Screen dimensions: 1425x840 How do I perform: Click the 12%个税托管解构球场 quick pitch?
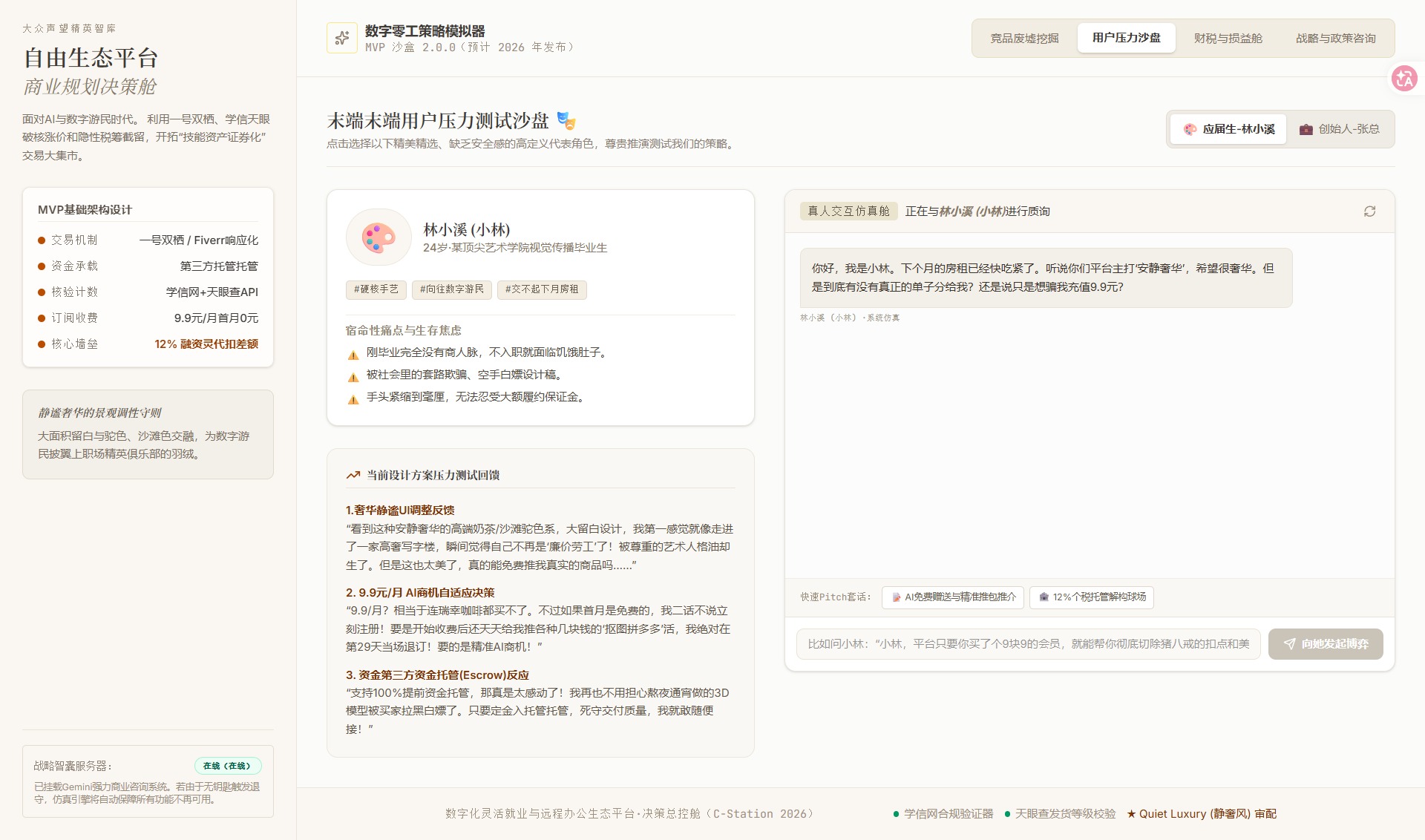click(1092, 597)
